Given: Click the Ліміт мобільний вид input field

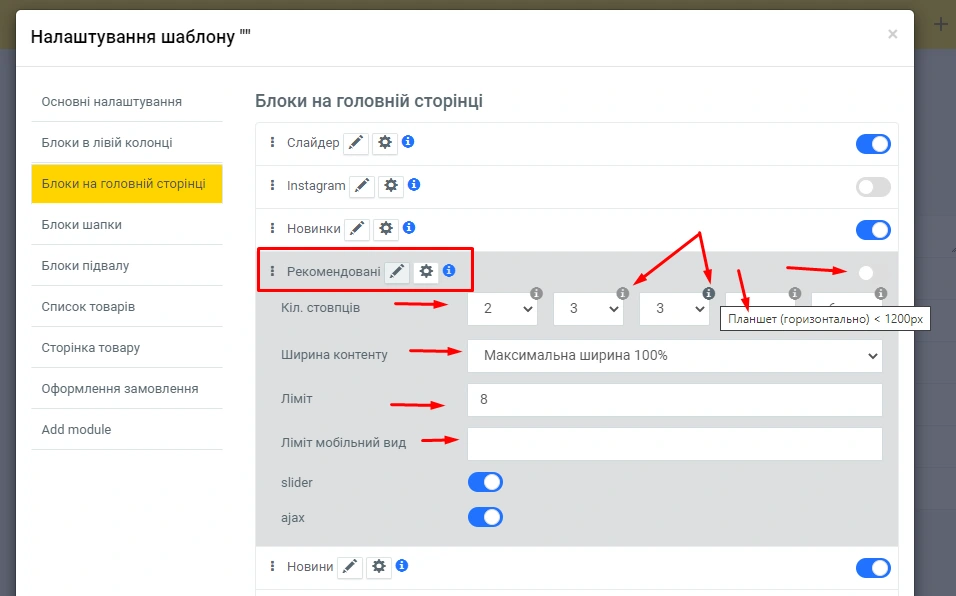Looking at the screenshot, I should 674,444.
